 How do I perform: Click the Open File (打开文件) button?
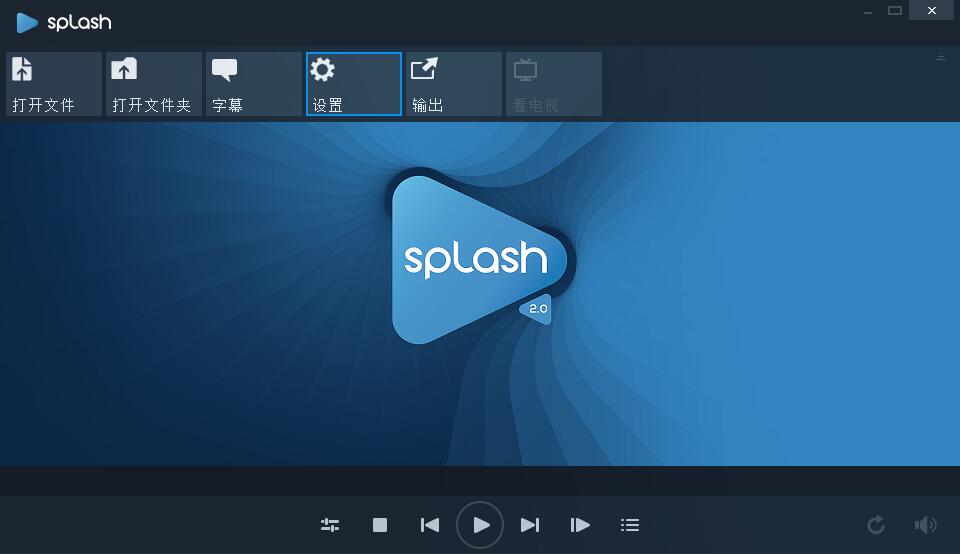[54, 84]
